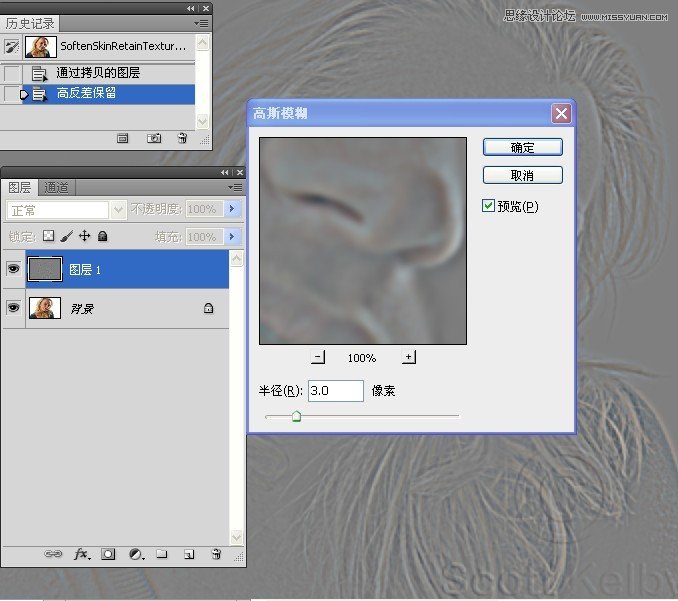
Task: Click 确定 OK button
Action: pyautogui.click(x=522, y=147)
